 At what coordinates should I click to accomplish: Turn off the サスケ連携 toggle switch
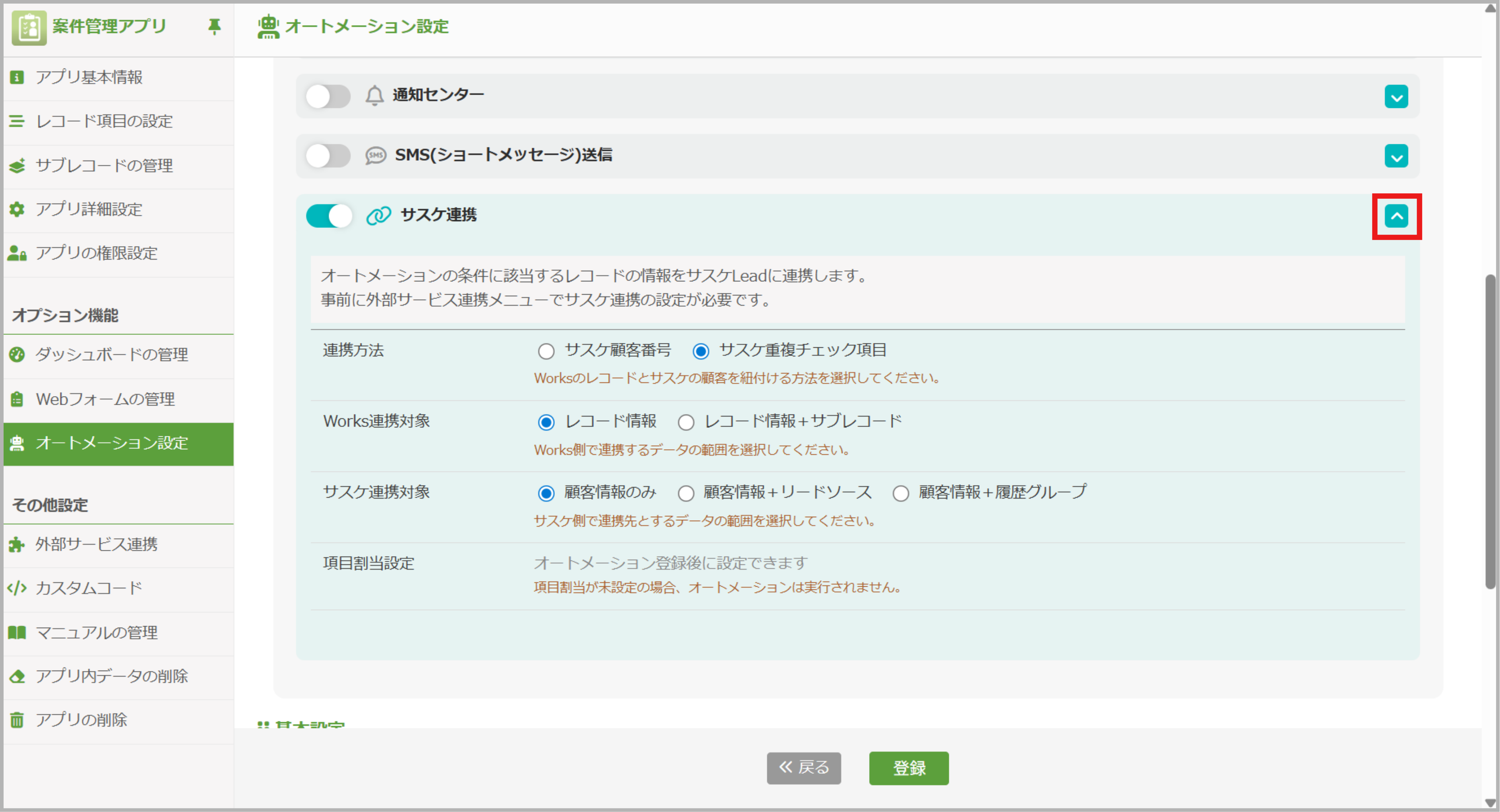329,216
